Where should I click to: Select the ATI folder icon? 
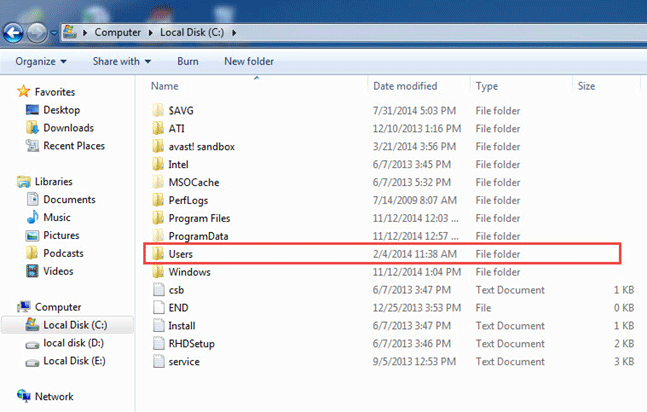click(158, 128)
